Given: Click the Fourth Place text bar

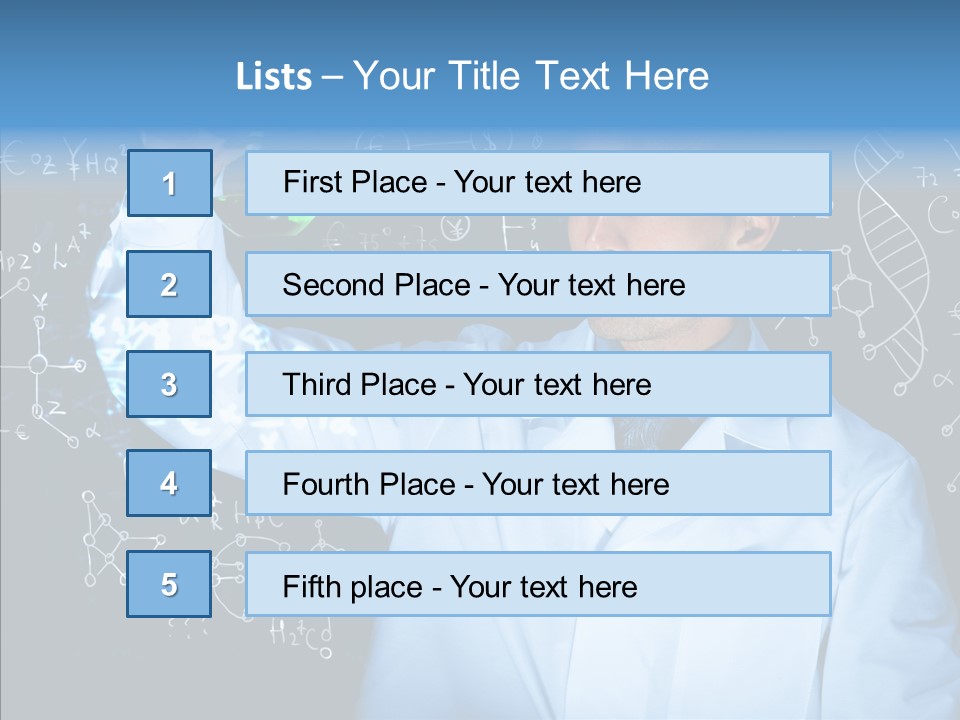Looking at the screenshot, I should coord(538,484).
